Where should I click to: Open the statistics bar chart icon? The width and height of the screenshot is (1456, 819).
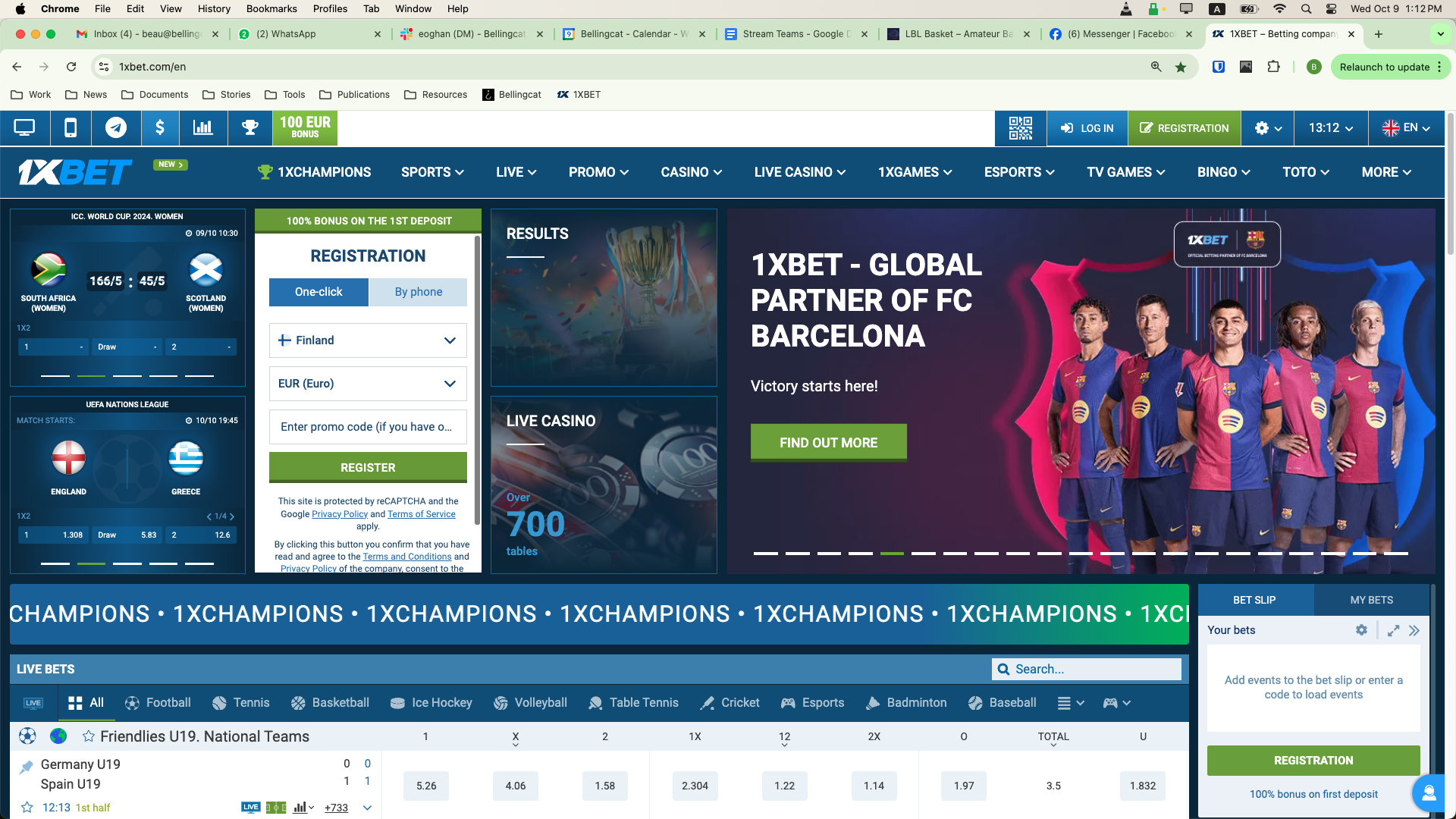tap(203, 128)
